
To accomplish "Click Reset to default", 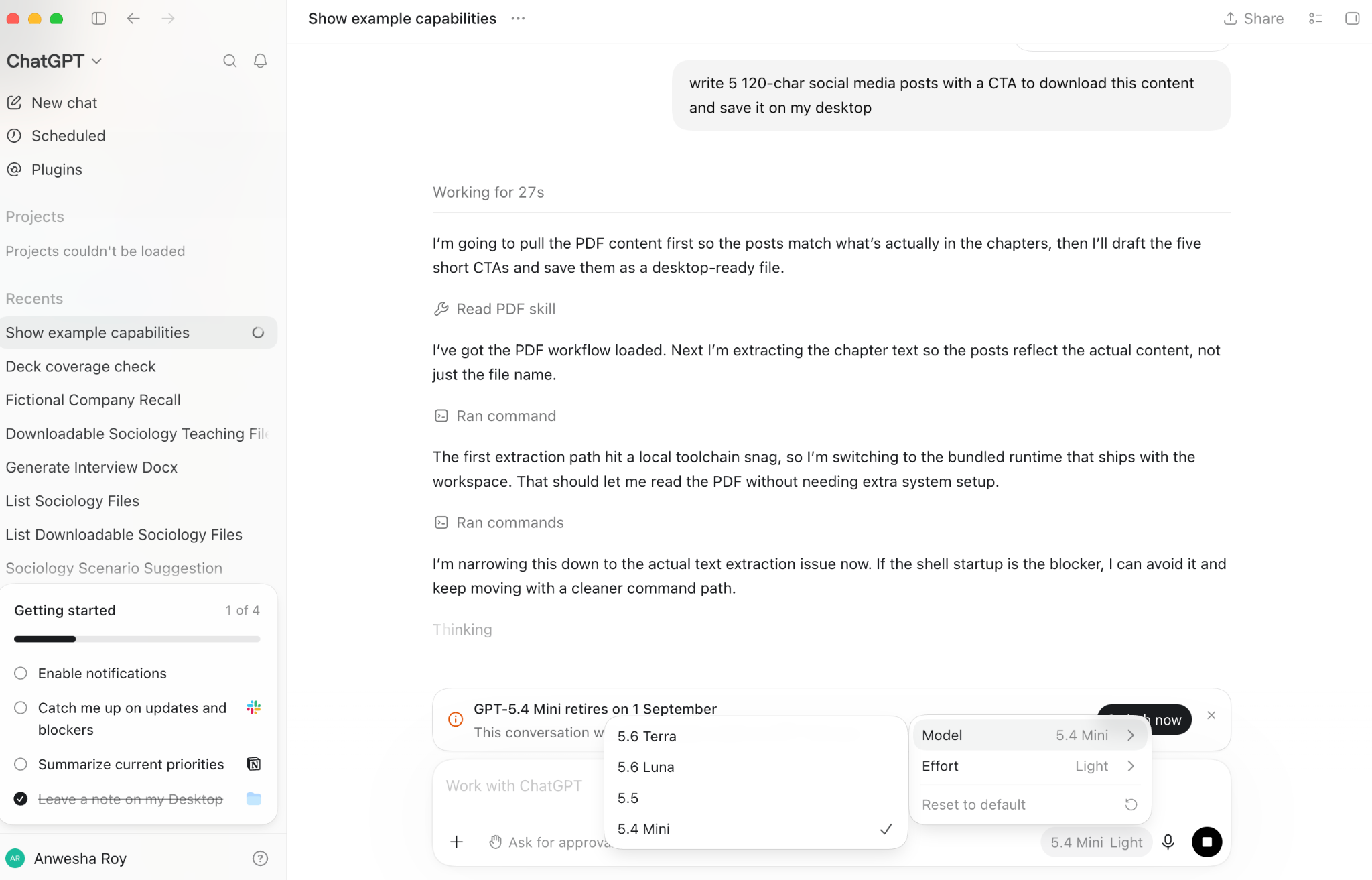I will click(1030, 804).
